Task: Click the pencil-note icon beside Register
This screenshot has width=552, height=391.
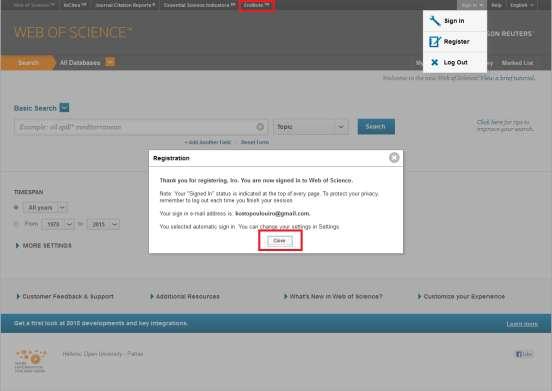Action: coord(435,42)
